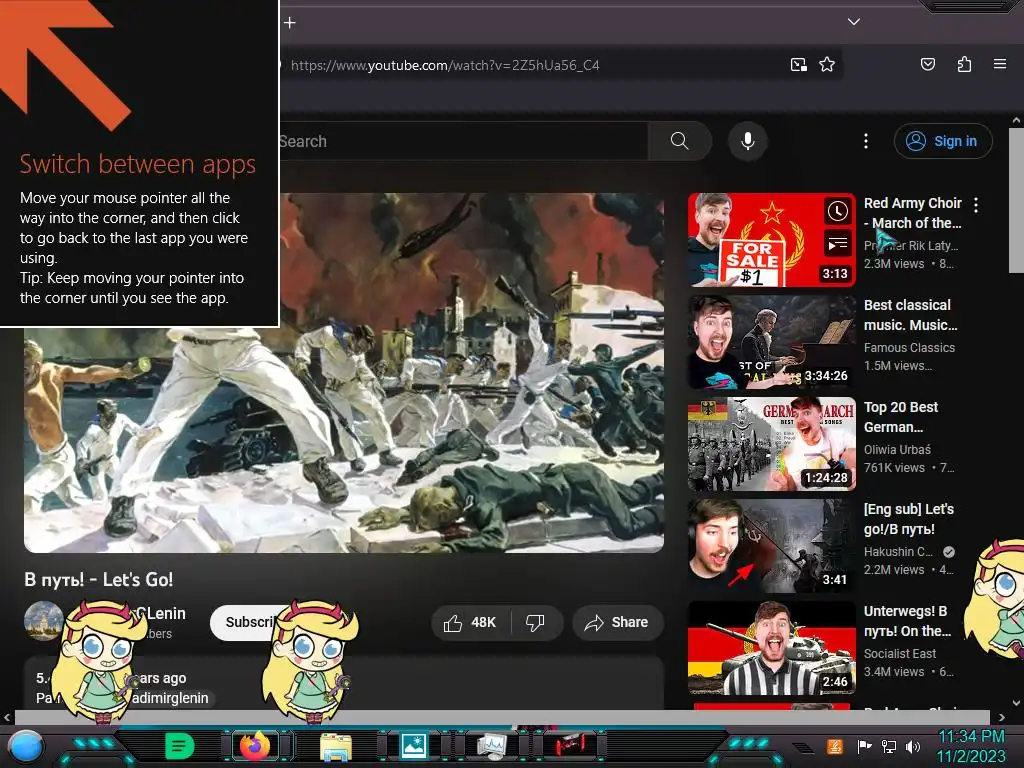Click title 'Best classical music. Music...'
This screenshot has width=1024, height=768.
click(x=910, y=315)
